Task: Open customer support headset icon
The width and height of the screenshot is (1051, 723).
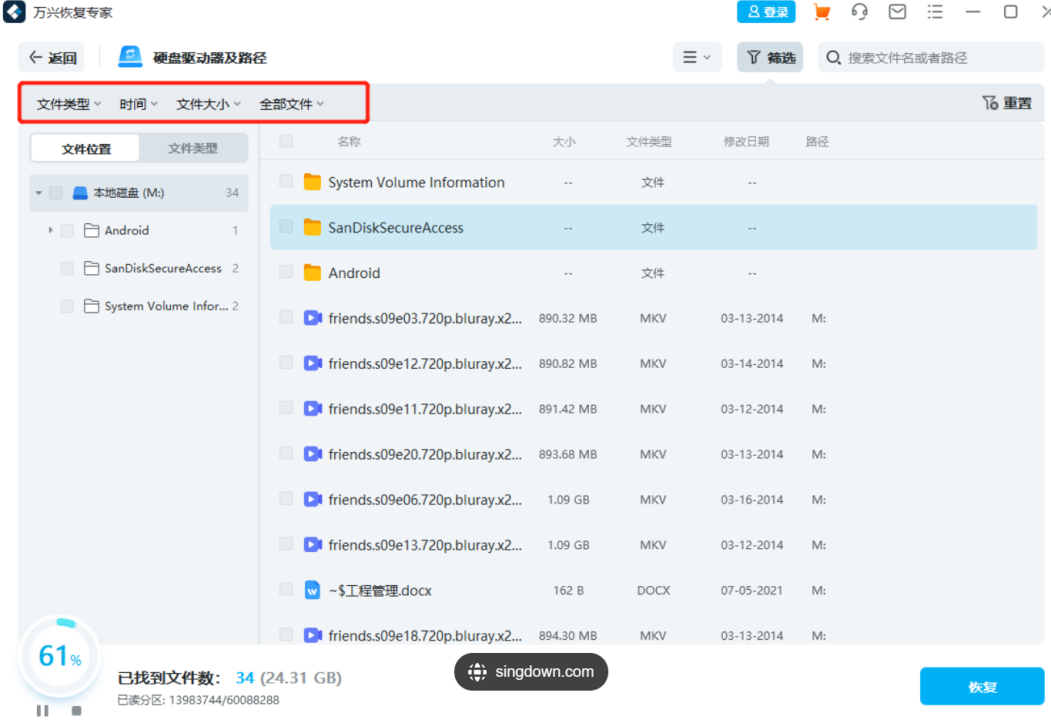Action: 859,12
